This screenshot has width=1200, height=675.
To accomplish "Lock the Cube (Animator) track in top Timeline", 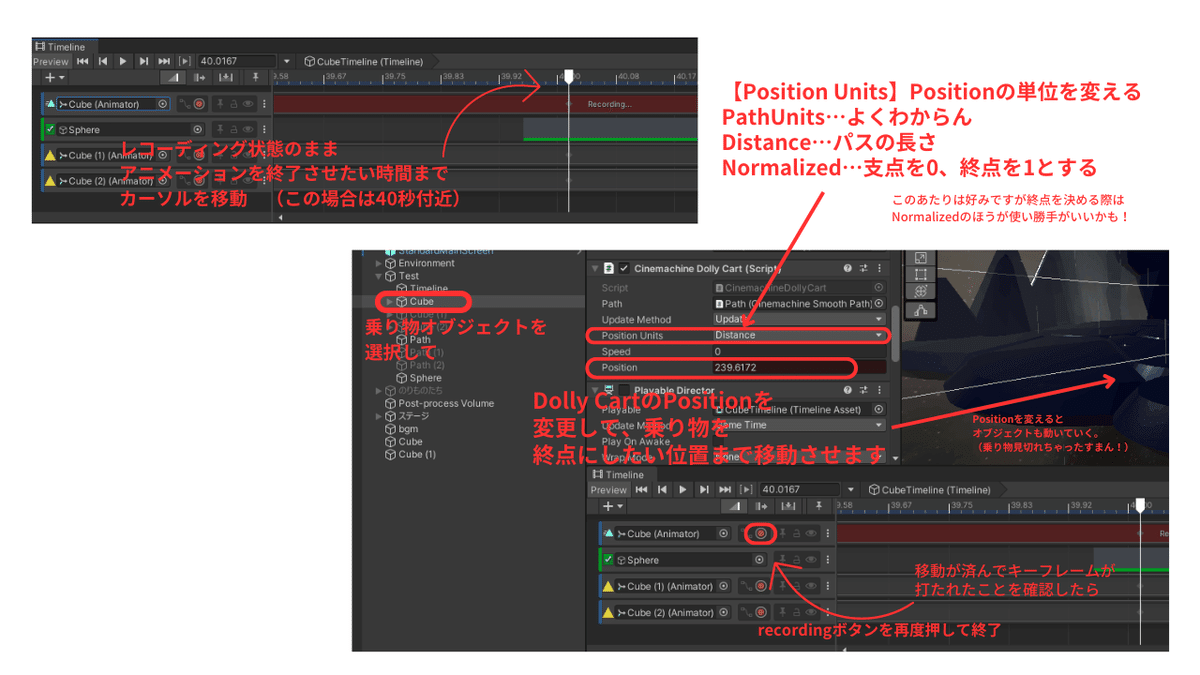I will (234, 104).
